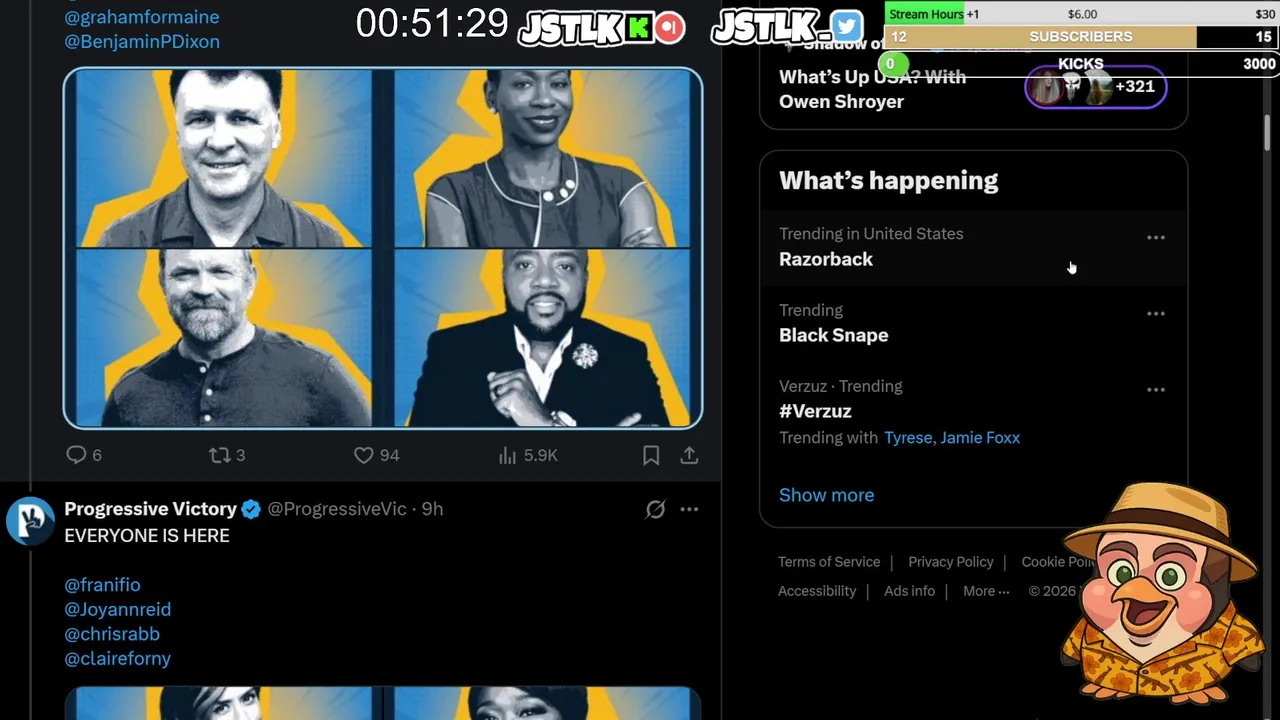Viewport: 1280px width, 720px height.
Task: Open Terms of Service footer link
Action: pyautogui.click(x=829, y=562)
